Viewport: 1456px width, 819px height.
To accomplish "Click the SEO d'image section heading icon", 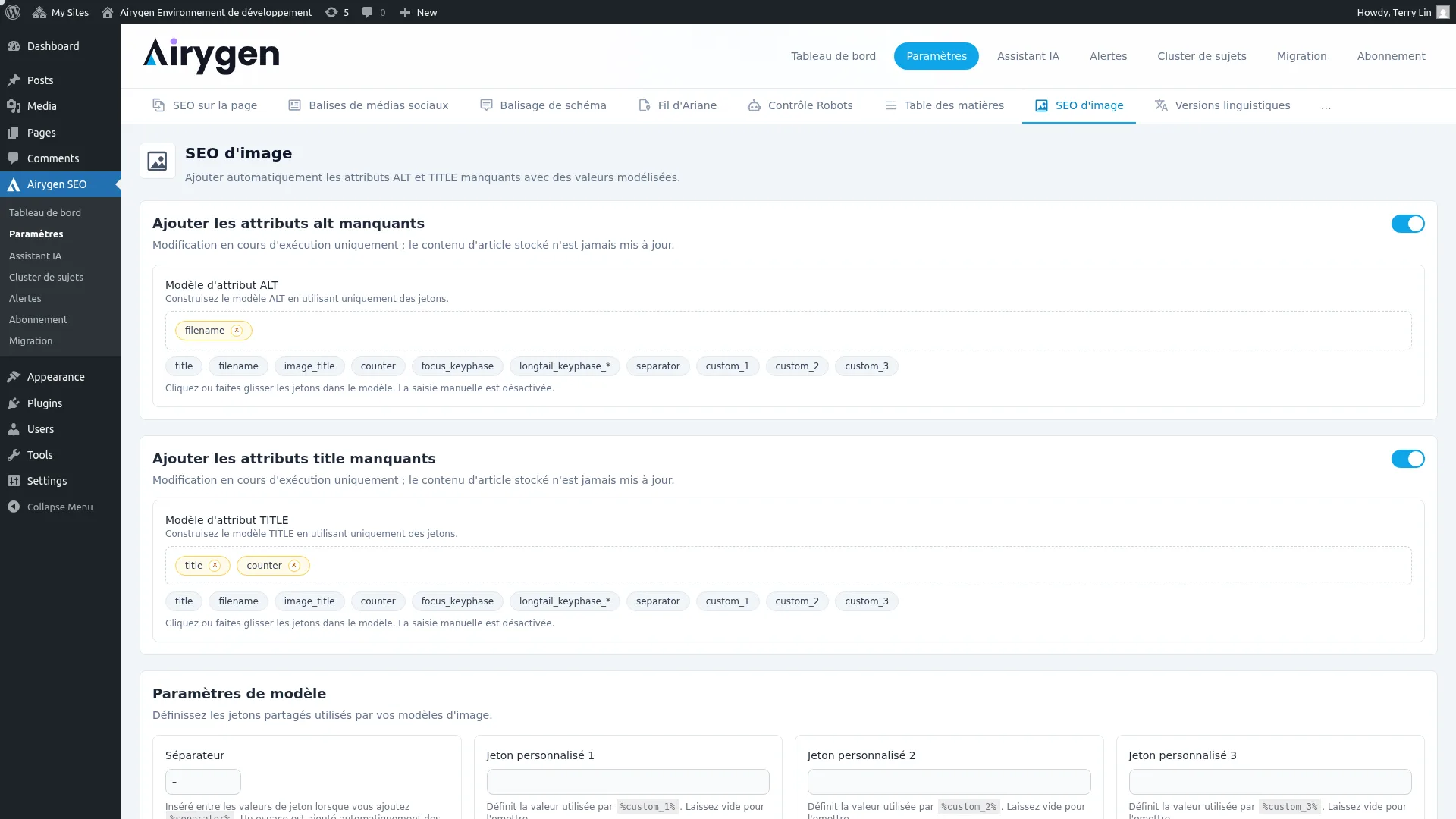I will click(x=157, y=161).
